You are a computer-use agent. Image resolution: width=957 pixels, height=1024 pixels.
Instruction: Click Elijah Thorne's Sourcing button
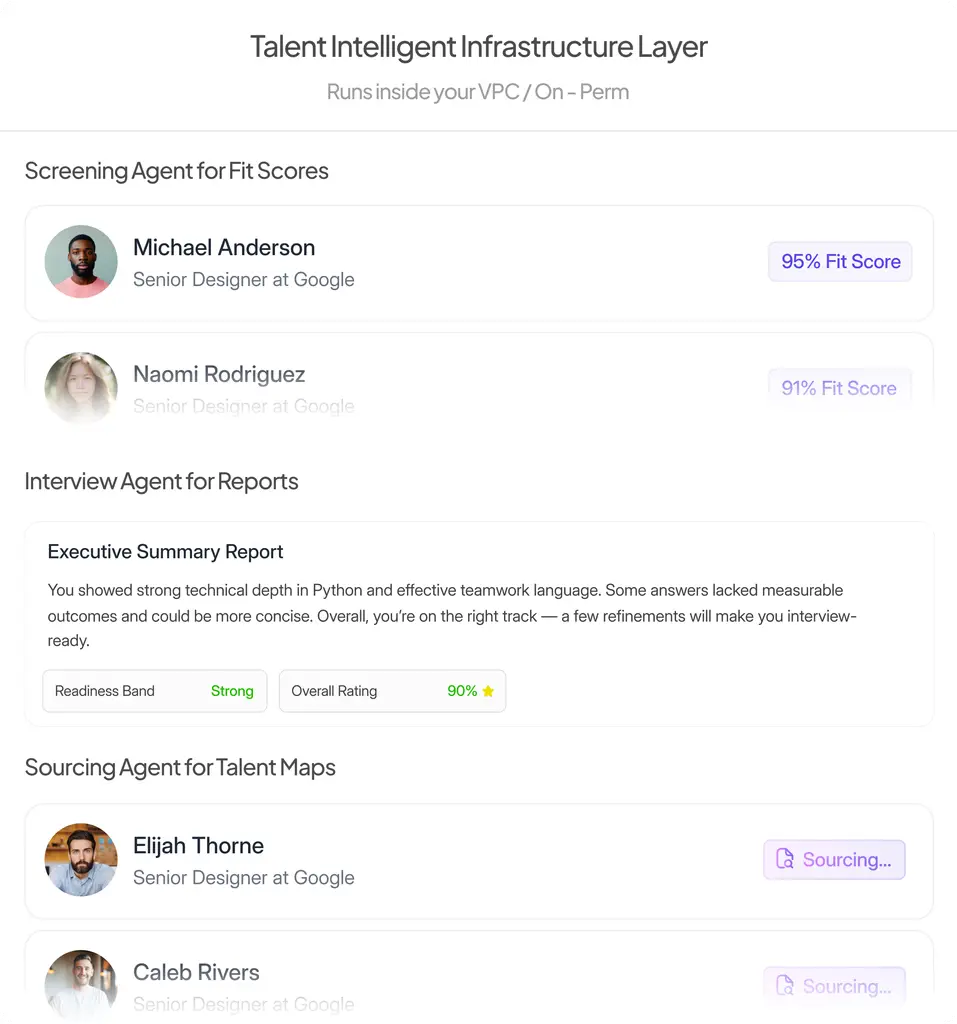(x=834, y=859)
